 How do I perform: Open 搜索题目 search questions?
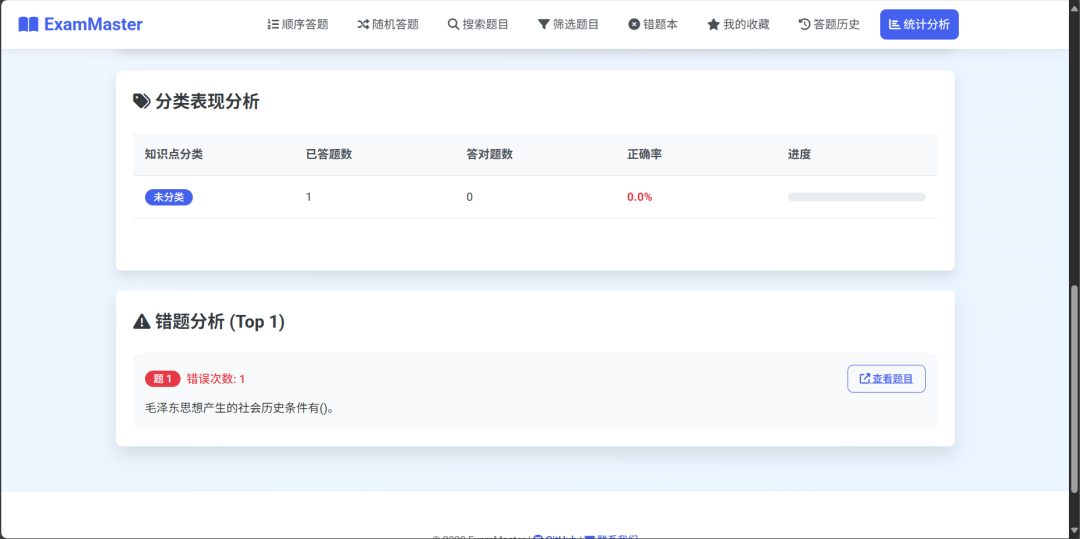pyautogui.click(x=478, y=25)
